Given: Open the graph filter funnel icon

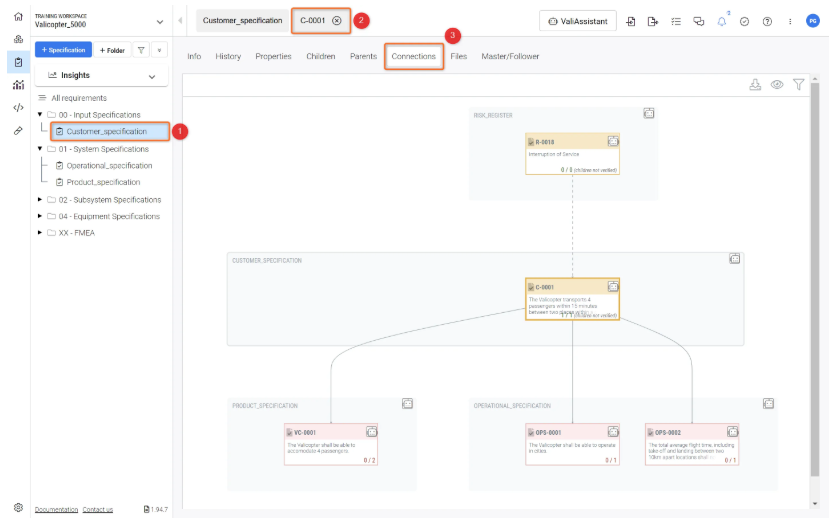Looking at the screenshot, I should [x=799, y=86].
